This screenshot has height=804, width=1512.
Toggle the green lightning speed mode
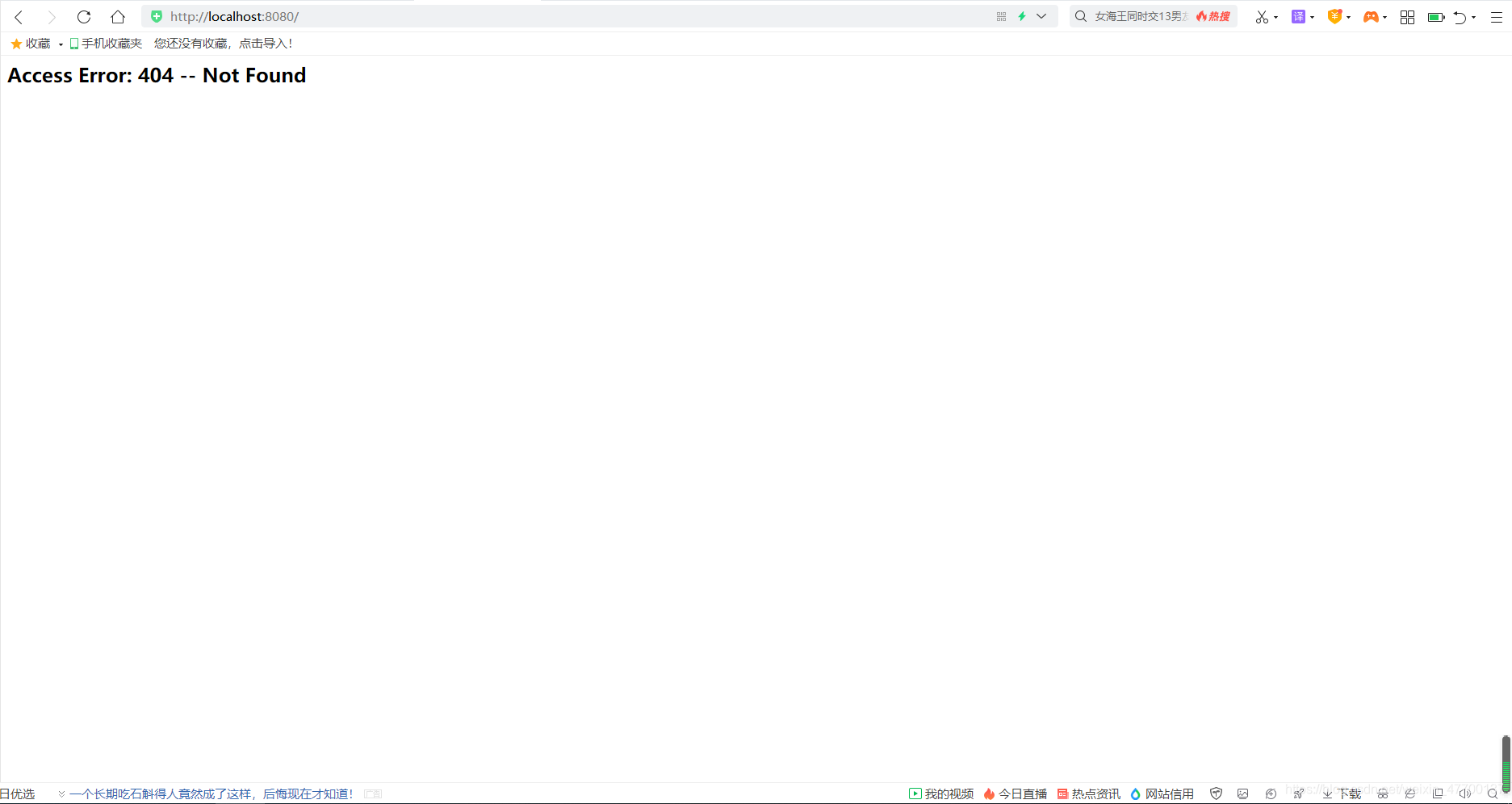[1022, 17]
